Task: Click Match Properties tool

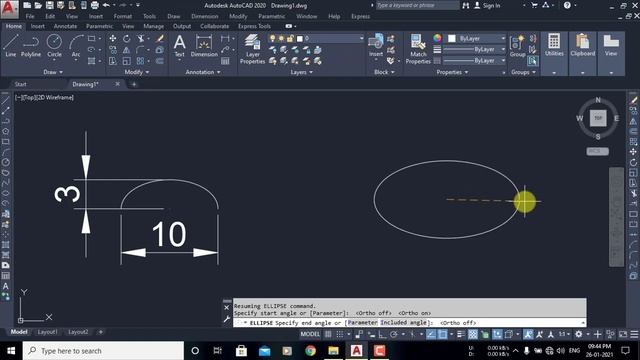Action: [418, 49]
